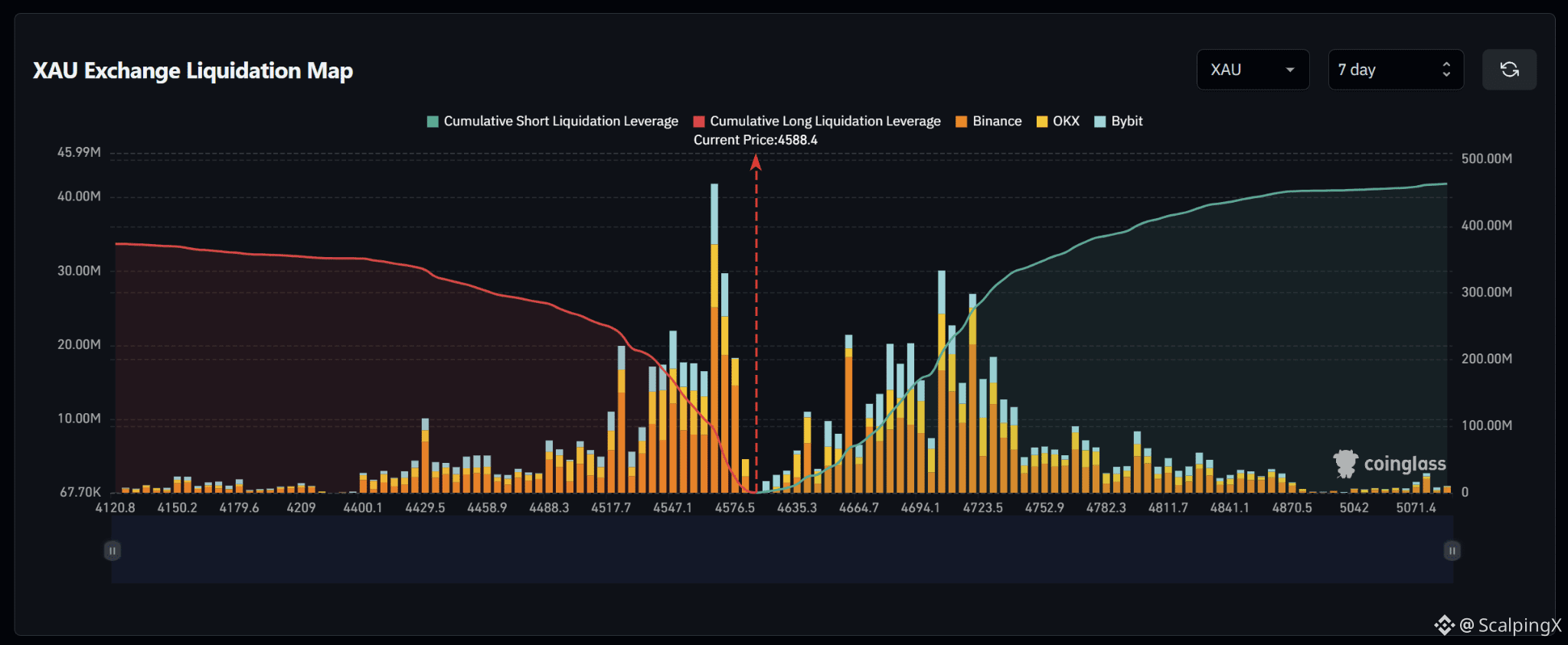The height and width of the screenshot is (645, 1568).
Task: Toggle Cumulative Long Liquidation Leverage legend
Action: pyautogui.click(x=817, y=121)
